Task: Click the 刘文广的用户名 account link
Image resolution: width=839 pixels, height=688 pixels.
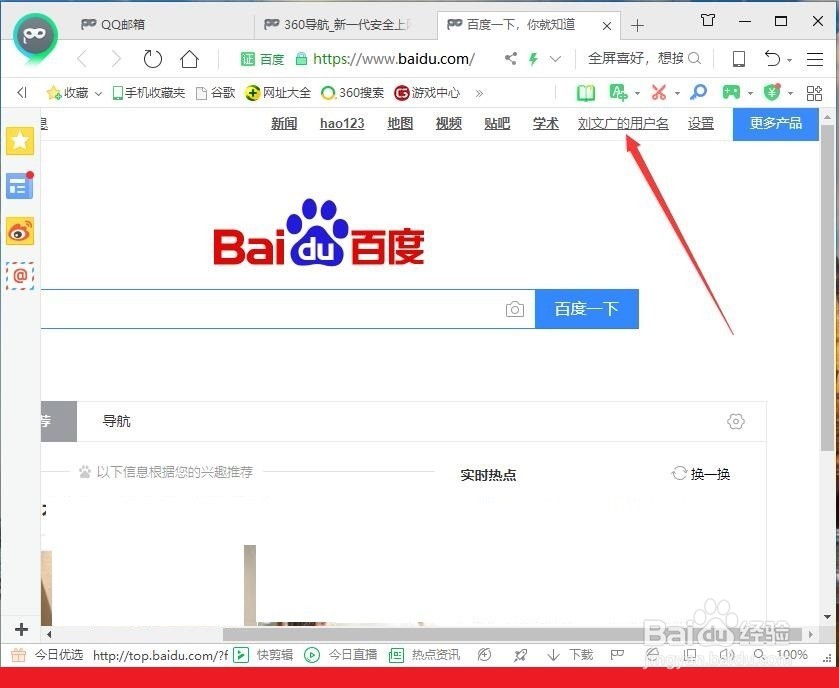Action: click(x=623, y=124)
